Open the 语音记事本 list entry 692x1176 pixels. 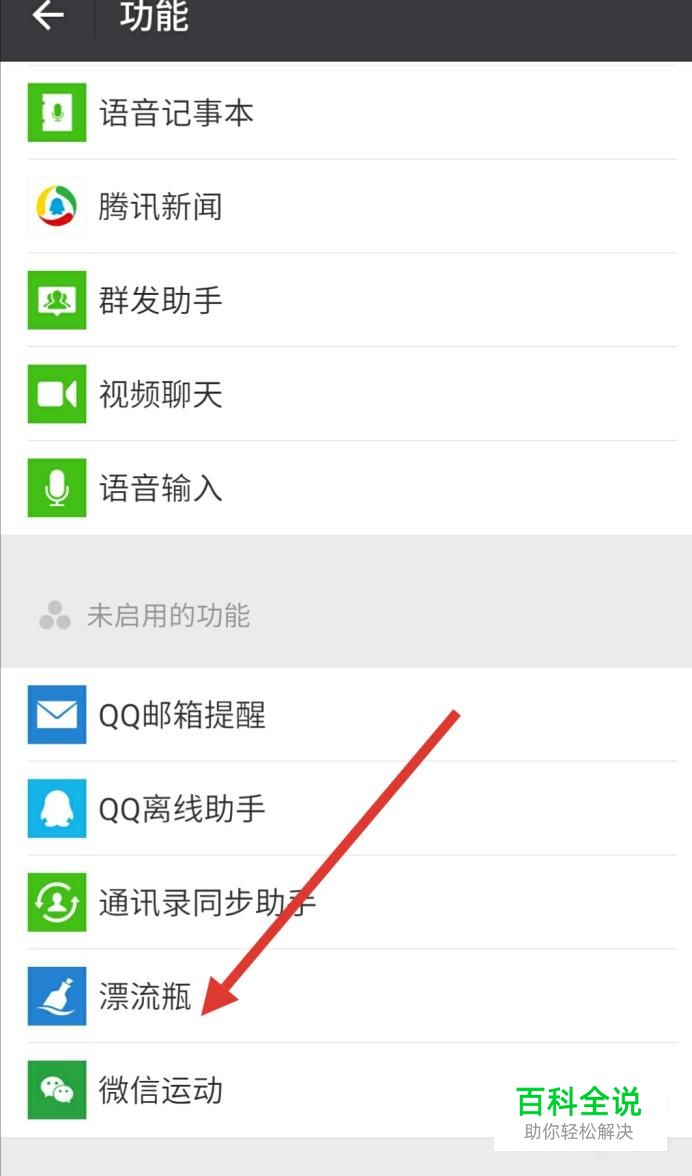click(x=346, y=112)
